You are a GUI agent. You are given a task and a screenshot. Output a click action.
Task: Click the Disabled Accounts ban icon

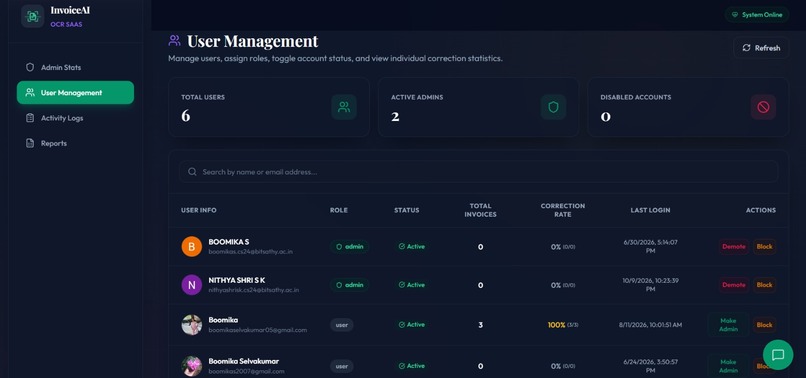click(x=763, y=107)
